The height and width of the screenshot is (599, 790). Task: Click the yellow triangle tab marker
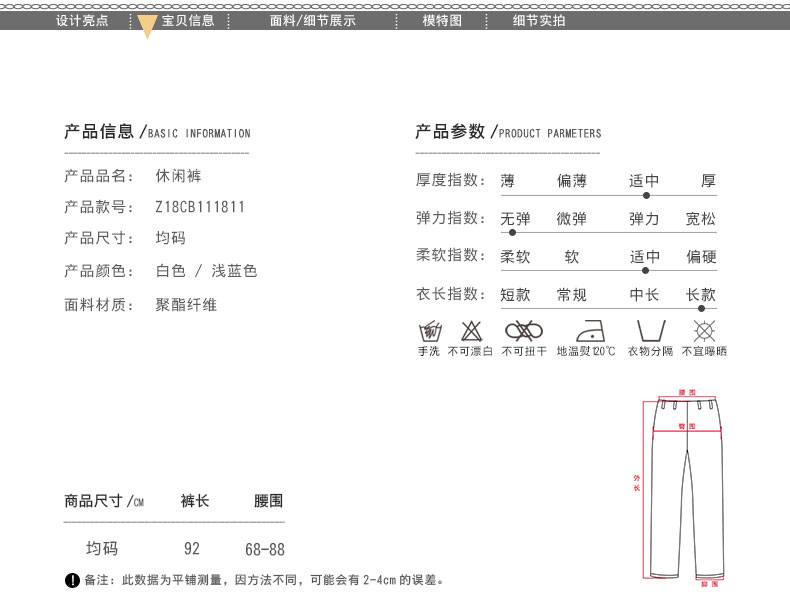[x=147, y=27]
